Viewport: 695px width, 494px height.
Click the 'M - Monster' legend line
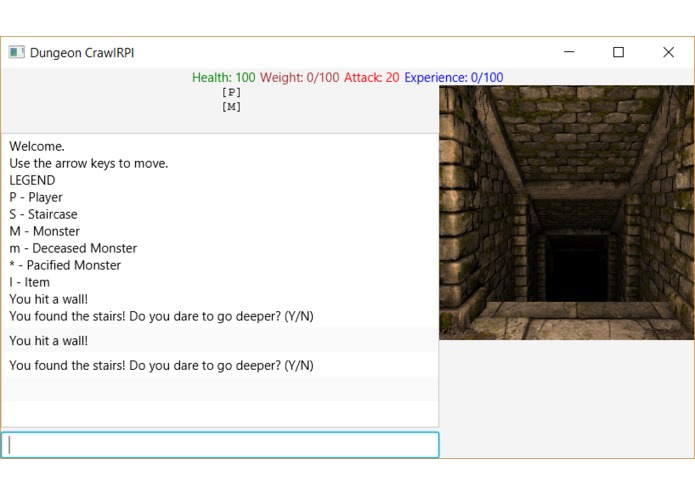(x=44, y=231)
